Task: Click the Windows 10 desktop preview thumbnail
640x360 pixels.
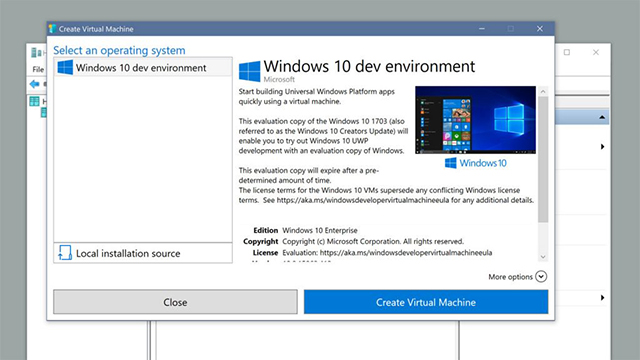Action: (476, 120)
